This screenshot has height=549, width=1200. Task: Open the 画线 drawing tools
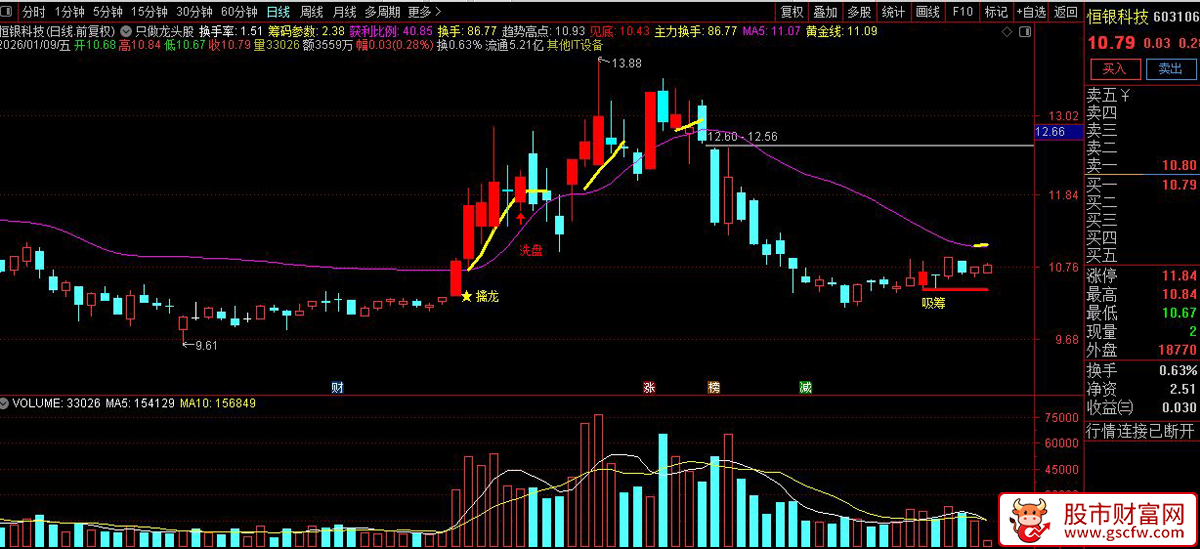pyautogui.click(x=928, y=12)
